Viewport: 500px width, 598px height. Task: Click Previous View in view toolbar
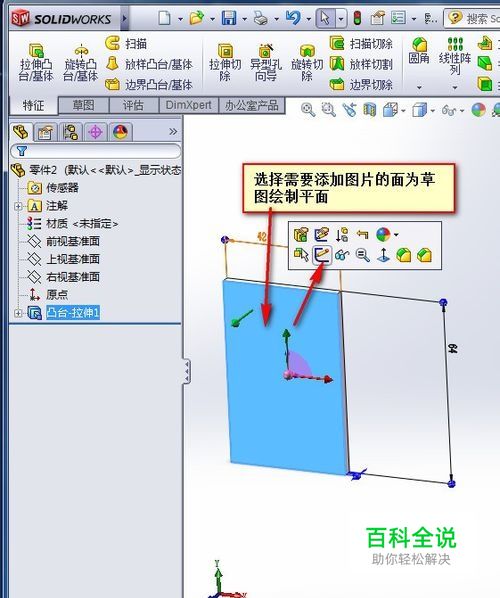349,110
